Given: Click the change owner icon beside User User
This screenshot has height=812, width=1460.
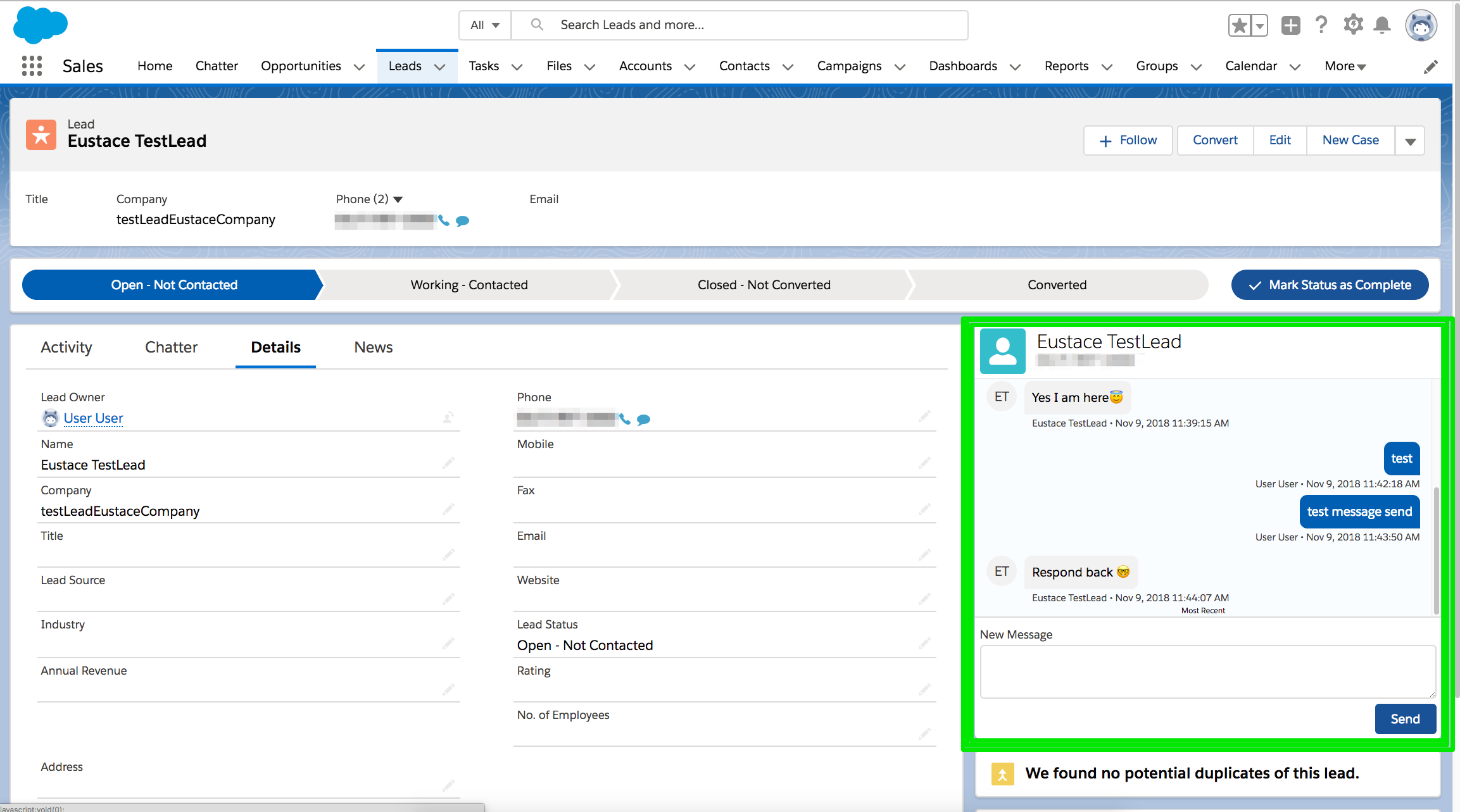Looking at the screenshot, I should pyautogui.click(x=448, y=417).
